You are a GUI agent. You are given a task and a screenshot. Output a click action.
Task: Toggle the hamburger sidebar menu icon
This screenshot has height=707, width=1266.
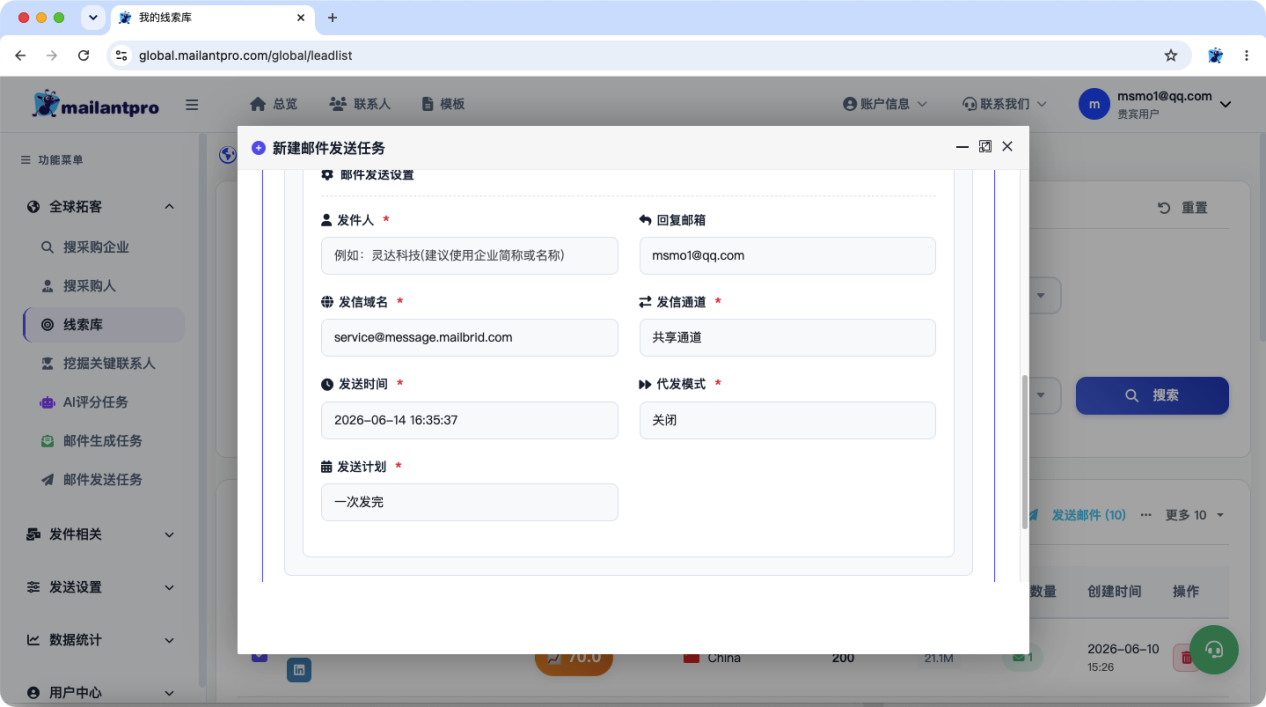192,105
